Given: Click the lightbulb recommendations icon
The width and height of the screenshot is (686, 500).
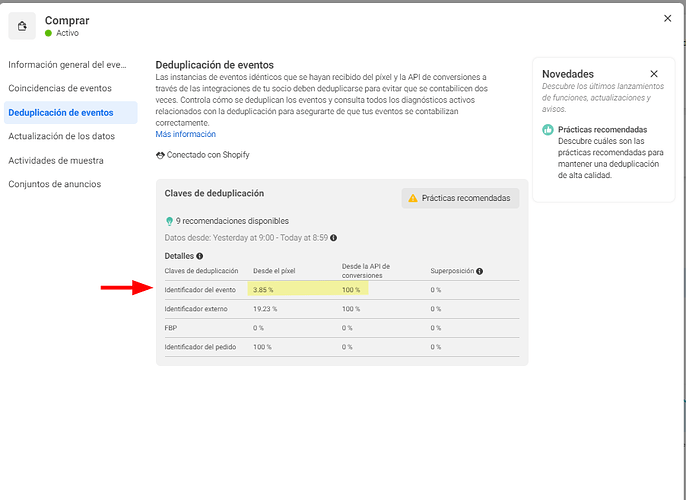Looking at the screenshot, I should tap(169, 221).
